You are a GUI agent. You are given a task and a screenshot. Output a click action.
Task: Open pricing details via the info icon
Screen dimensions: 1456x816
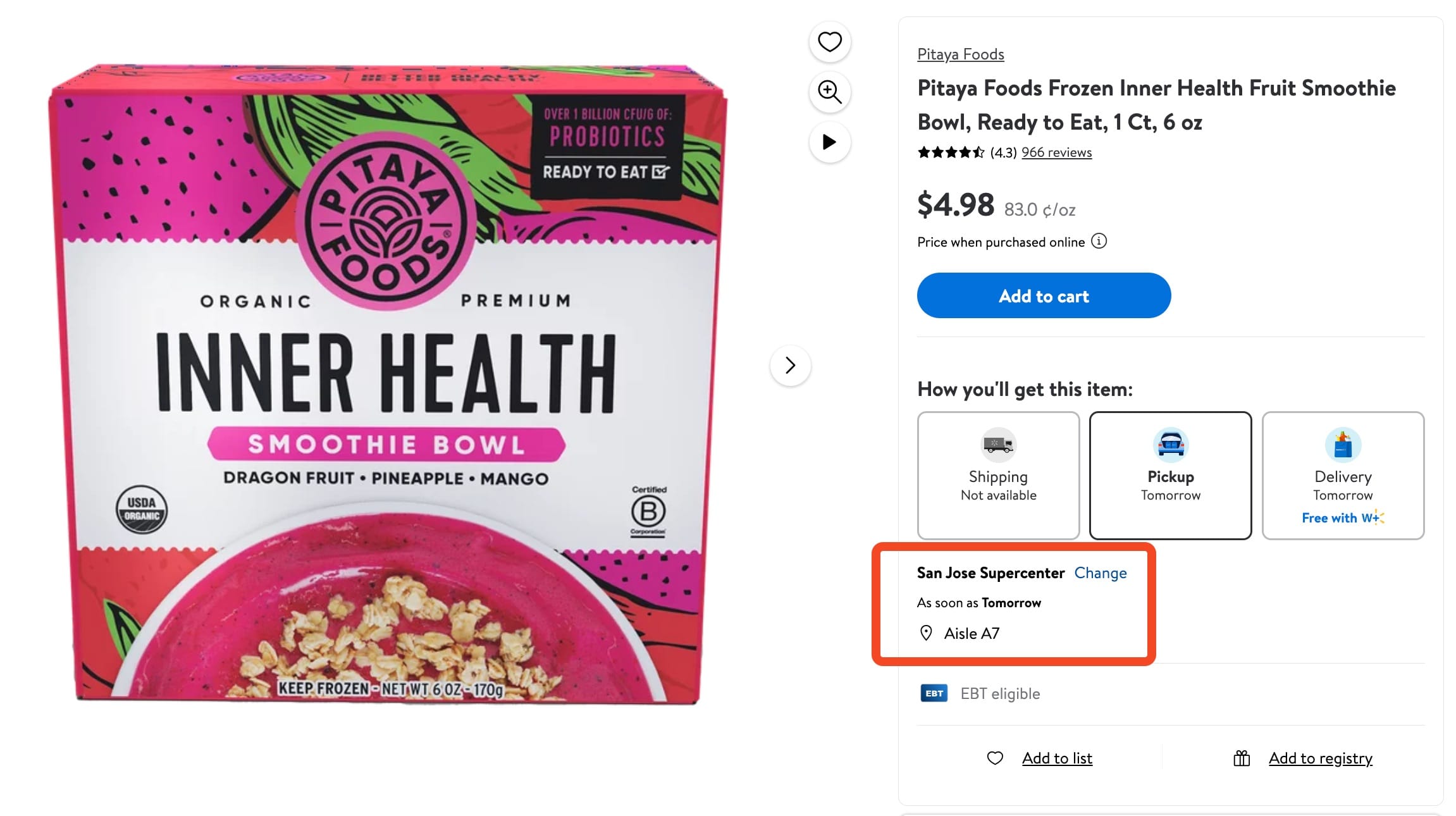coord(1098,241)
